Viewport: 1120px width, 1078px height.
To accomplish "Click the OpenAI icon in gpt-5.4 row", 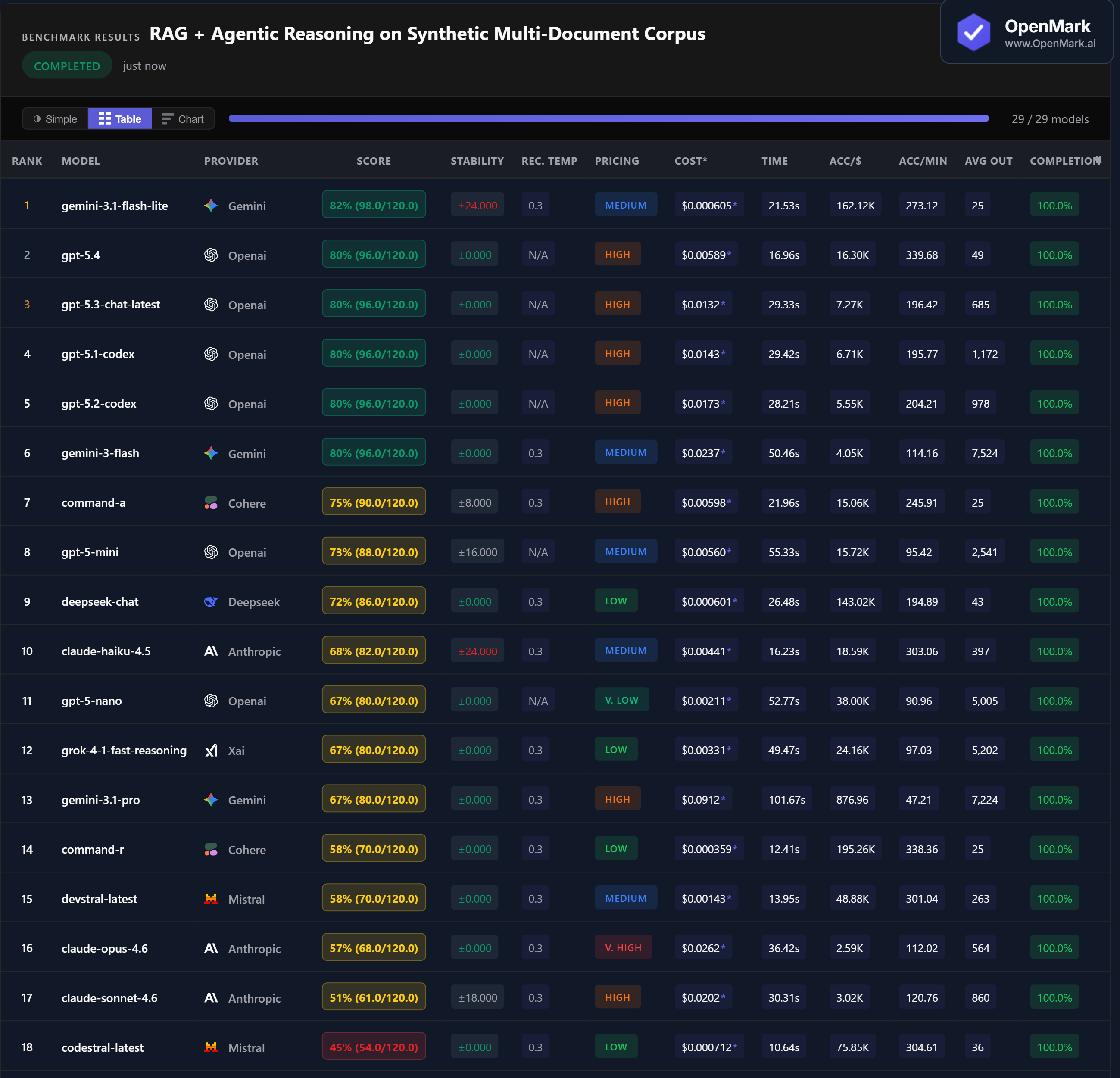I will [211, 255].
